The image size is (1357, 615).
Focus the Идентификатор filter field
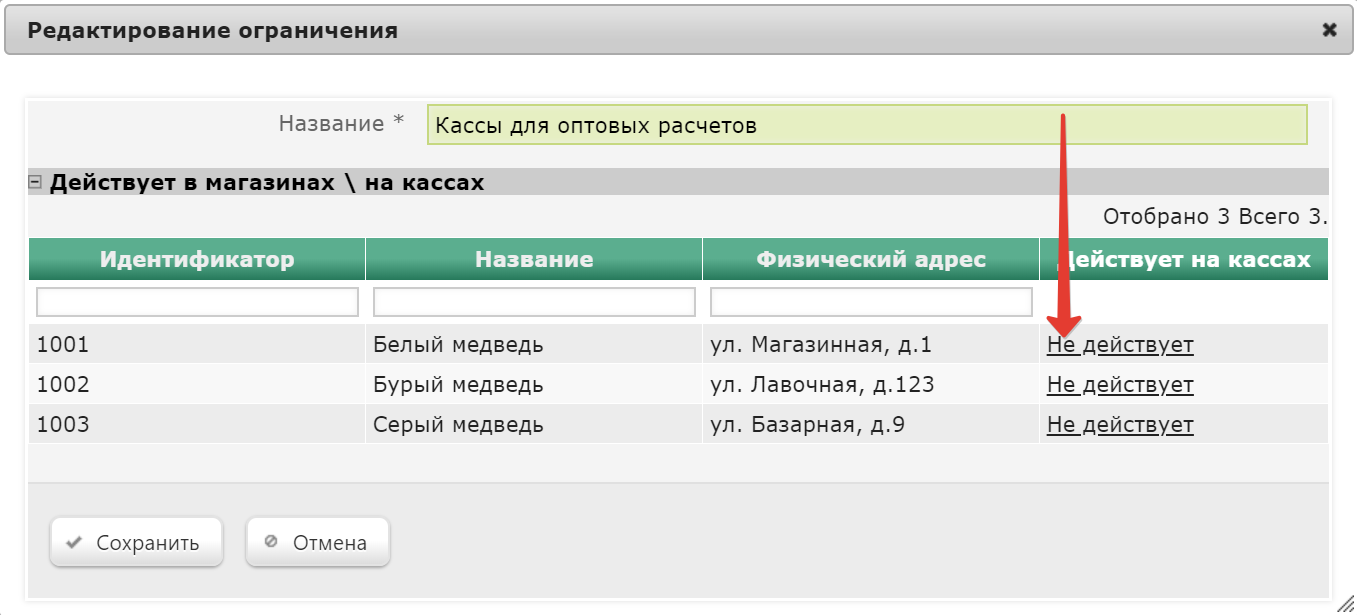[197, 302]
